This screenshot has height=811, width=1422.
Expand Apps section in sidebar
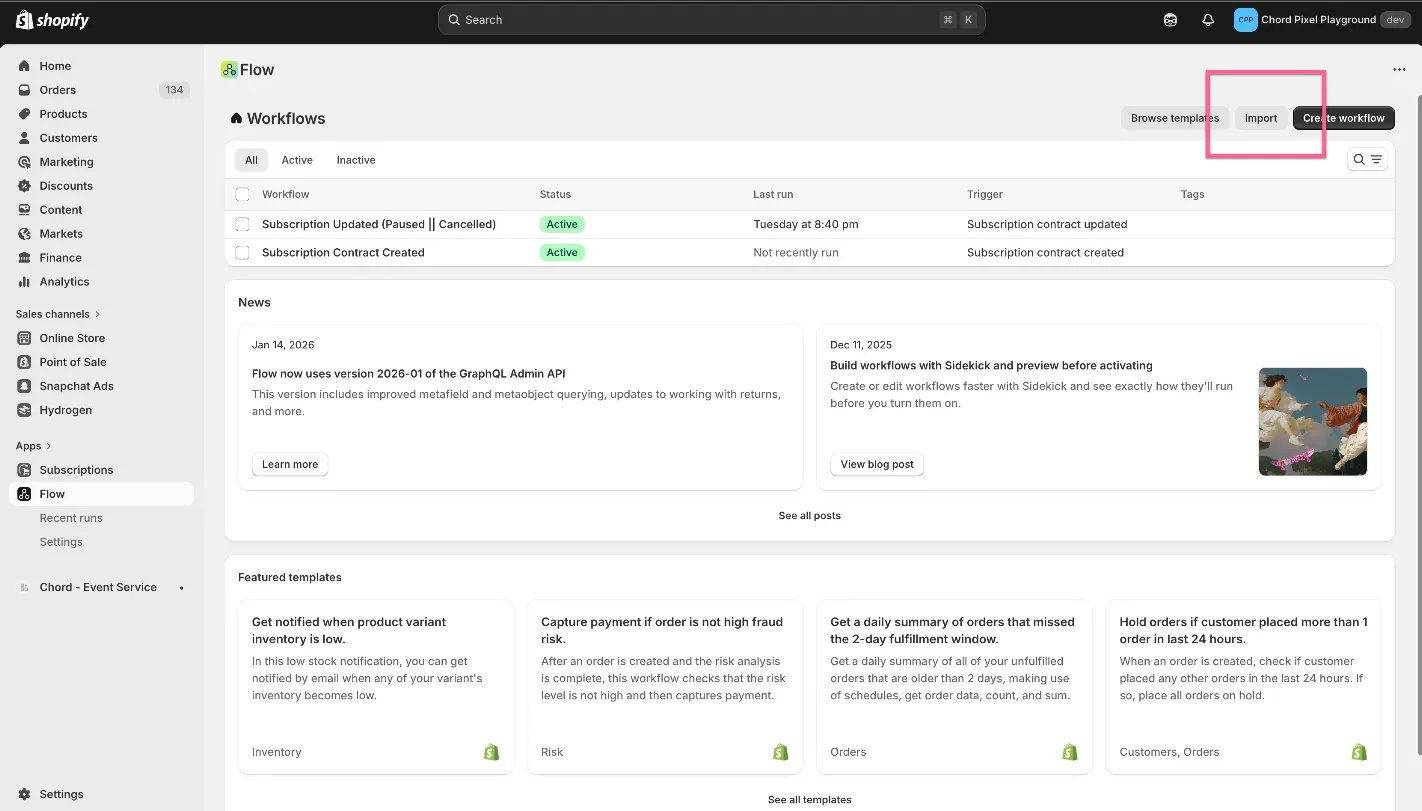pyautogui.click(x=34, y=446)
